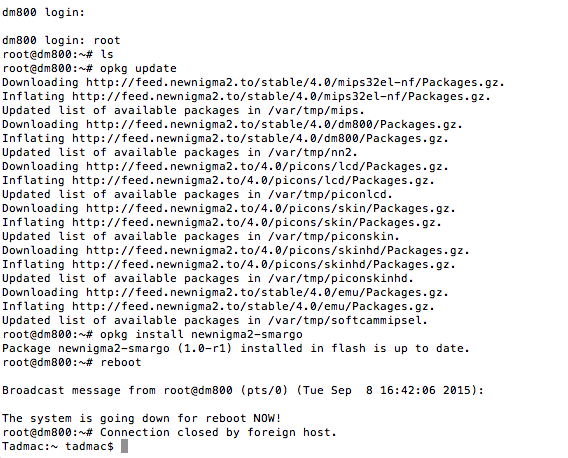Click the terminal cursor block after tadmac$

tap(124, 446)
